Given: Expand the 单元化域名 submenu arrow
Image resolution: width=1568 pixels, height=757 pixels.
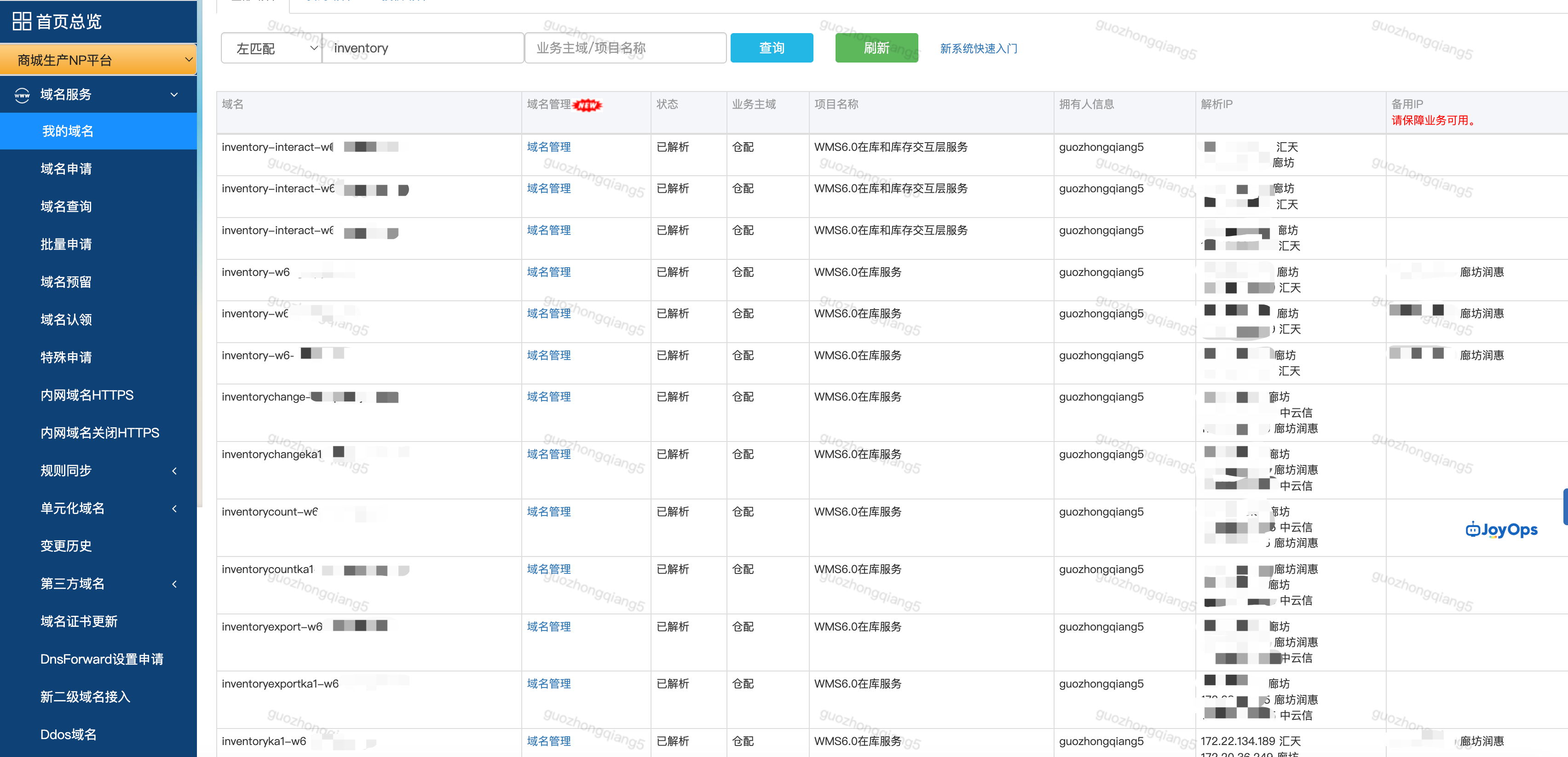Looking at the screenshot, I should tap(175, 509).
